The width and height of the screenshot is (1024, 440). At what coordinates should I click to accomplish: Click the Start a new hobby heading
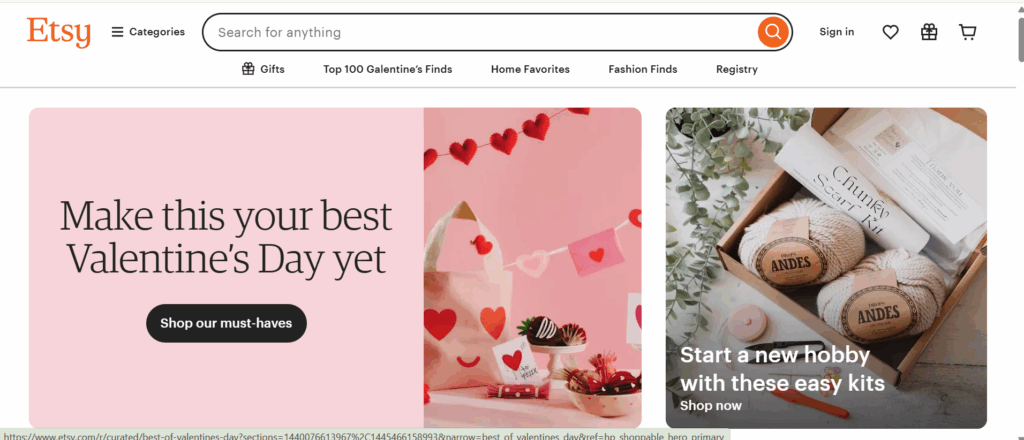(x=782, y=368)
